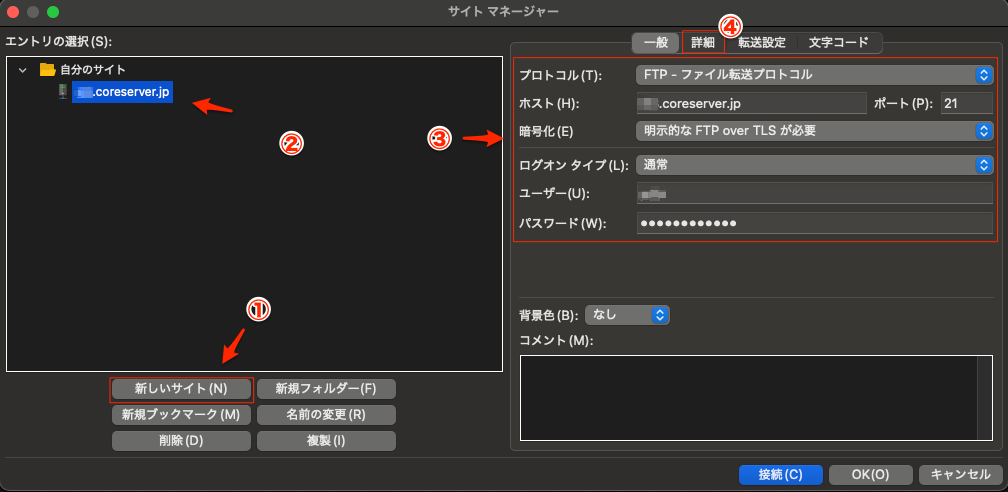Open the ログオン タイプ dropdown

pos(814,165)
